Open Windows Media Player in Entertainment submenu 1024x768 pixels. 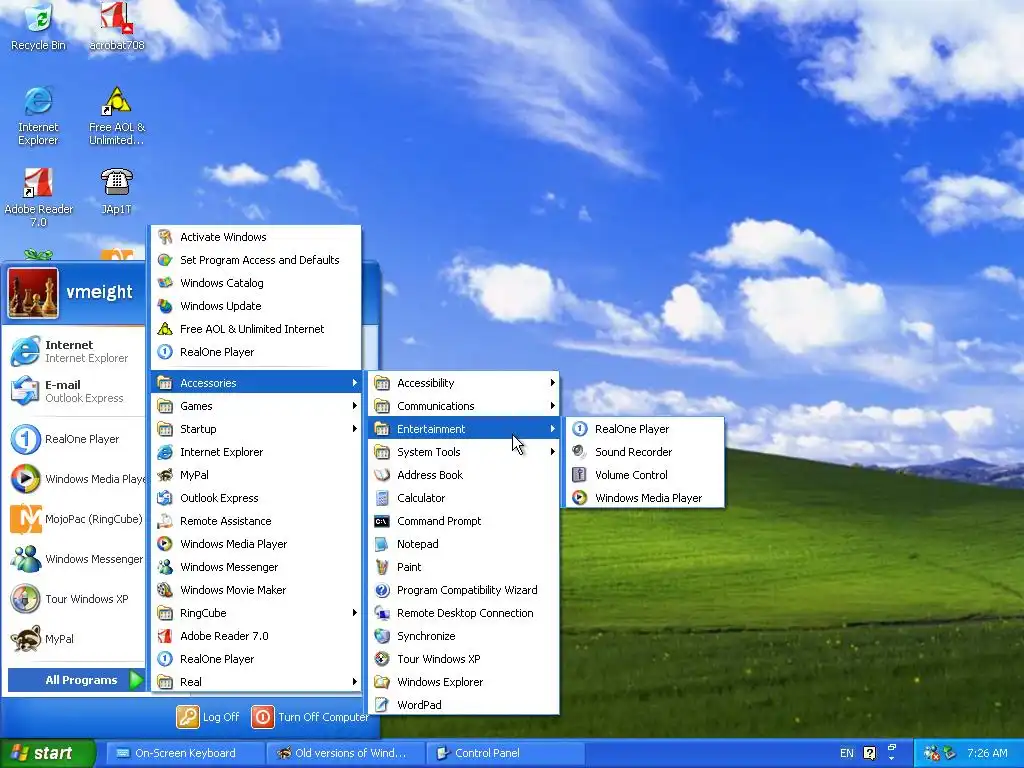pyautogui.click(x=645, y=498)
